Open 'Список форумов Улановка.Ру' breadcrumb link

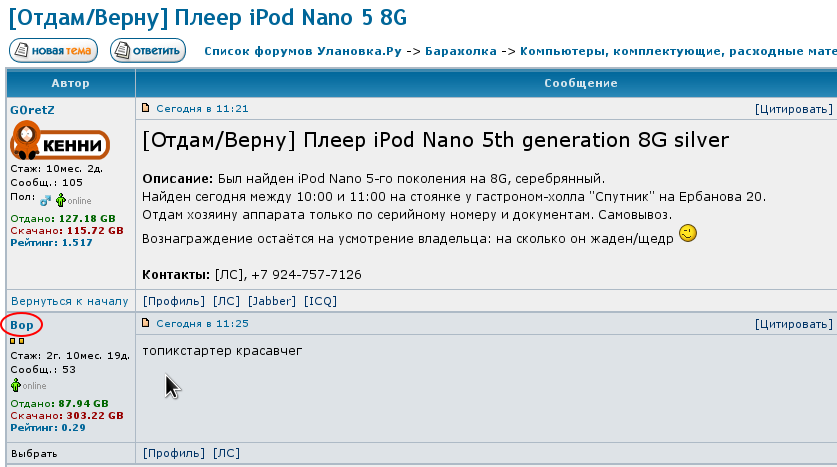(303, 51)
